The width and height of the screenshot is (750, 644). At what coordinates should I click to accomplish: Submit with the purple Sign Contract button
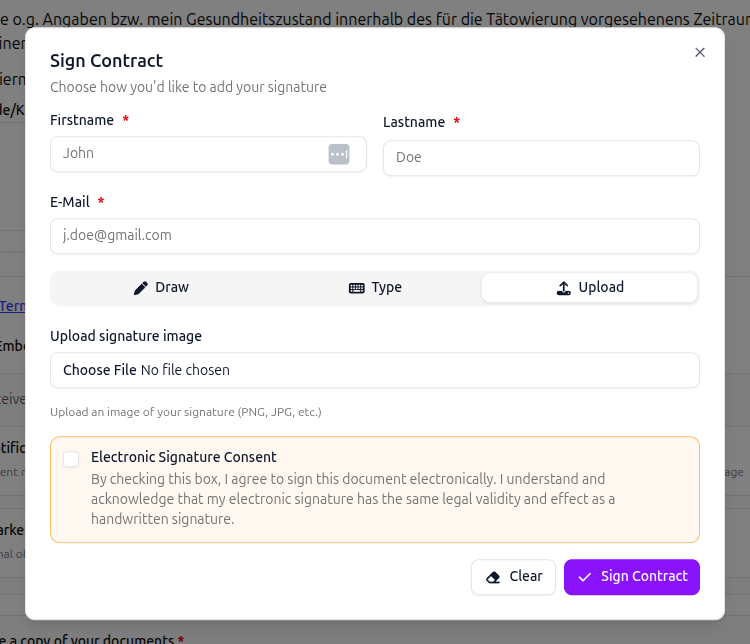tap(631, 577)
